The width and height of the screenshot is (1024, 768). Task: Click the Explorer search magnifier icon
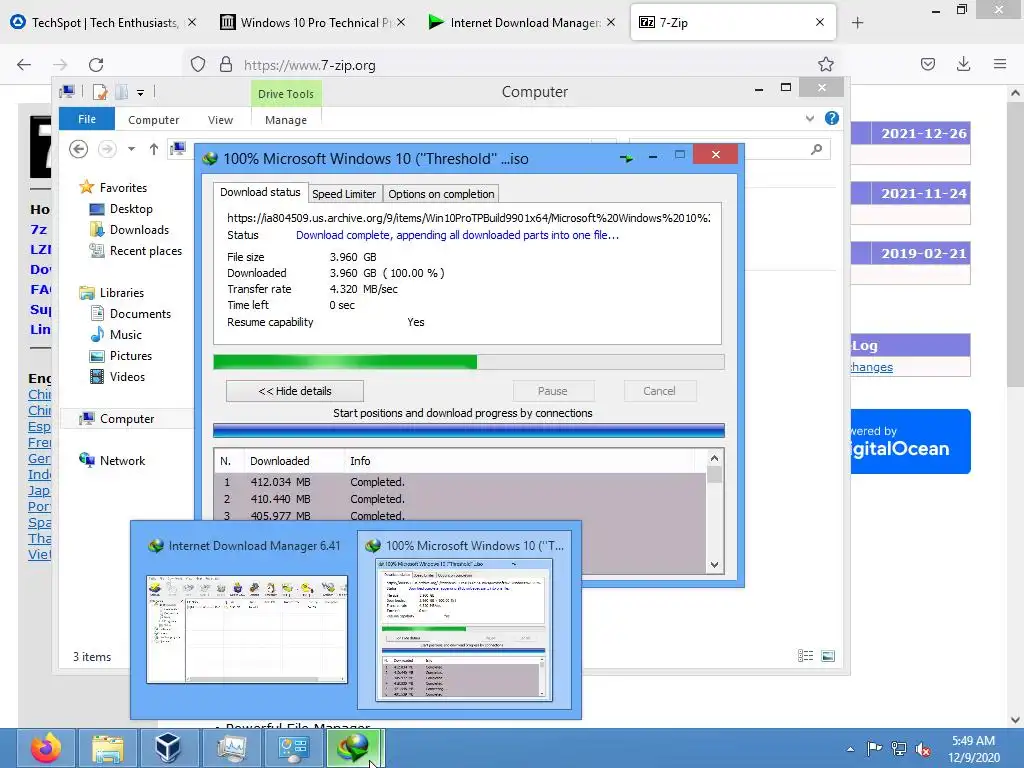(x=816, y=150)
